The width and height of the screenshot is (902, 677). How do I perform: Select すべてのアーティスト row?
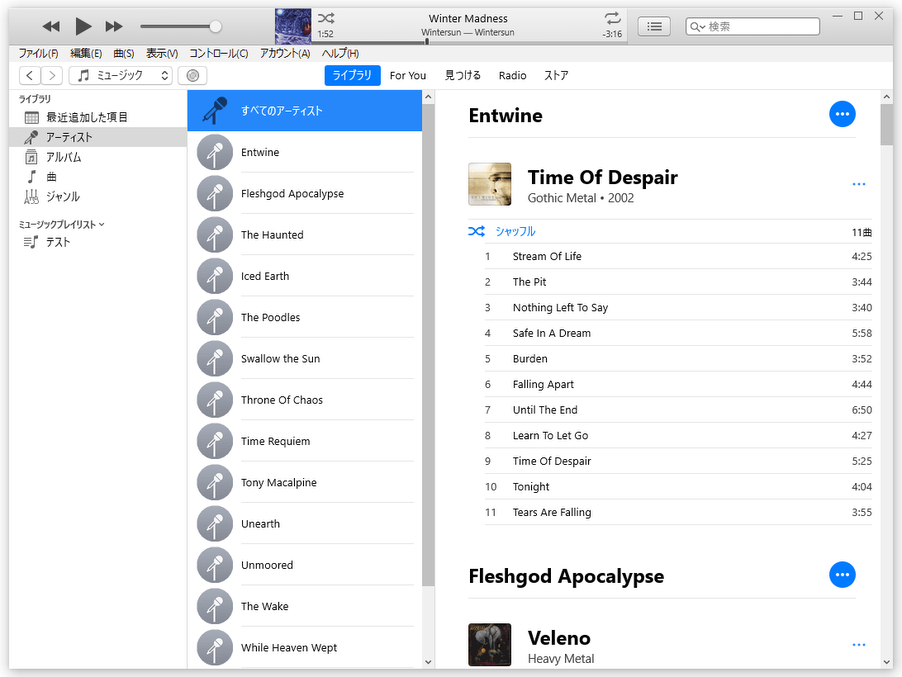coord(305,111)
